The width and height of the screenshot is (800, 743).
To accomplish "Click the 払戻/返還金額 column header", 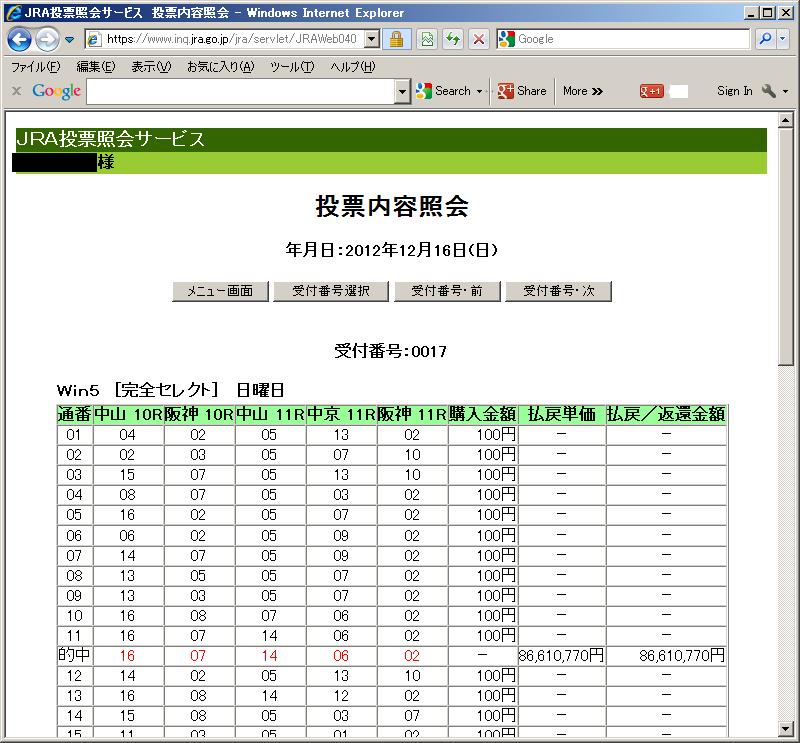I will (x=666, y=414).
